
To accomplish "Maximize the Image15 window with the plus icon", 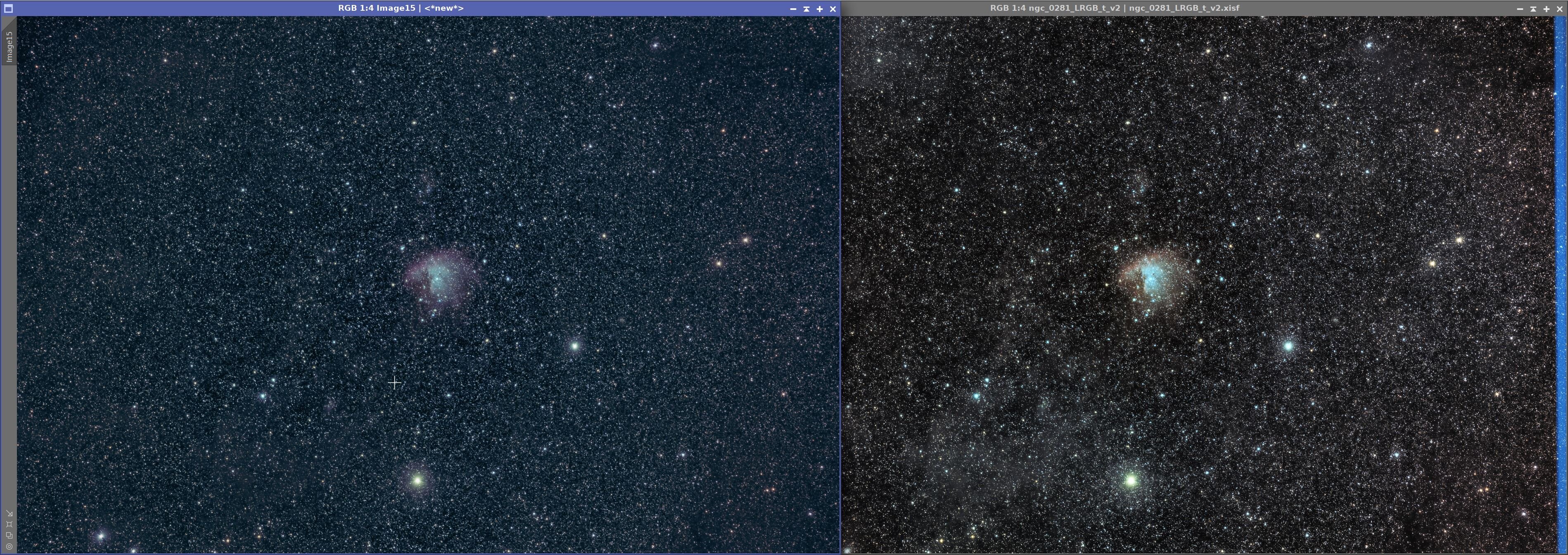I will coord(819,9).
